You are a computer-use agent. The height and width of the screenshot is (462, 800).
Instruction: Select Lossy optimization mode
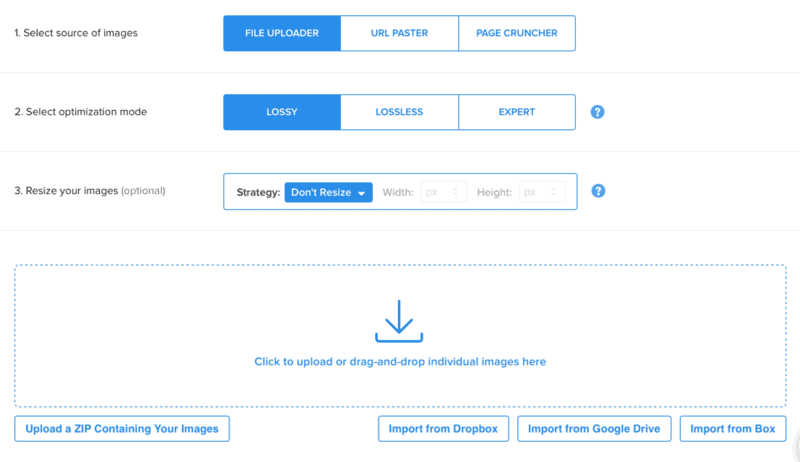pos(281,112)
